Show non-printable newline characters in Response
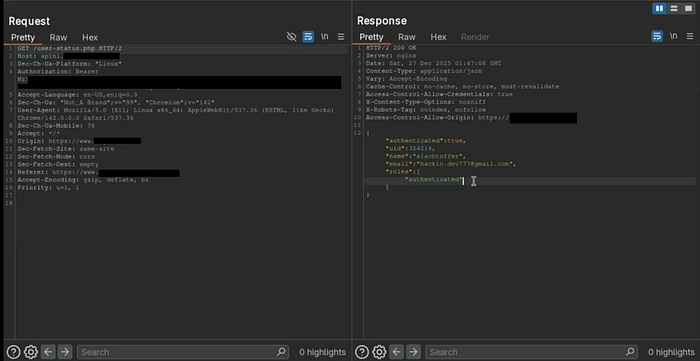Screen dimensions: 700x361 (673, 36)
